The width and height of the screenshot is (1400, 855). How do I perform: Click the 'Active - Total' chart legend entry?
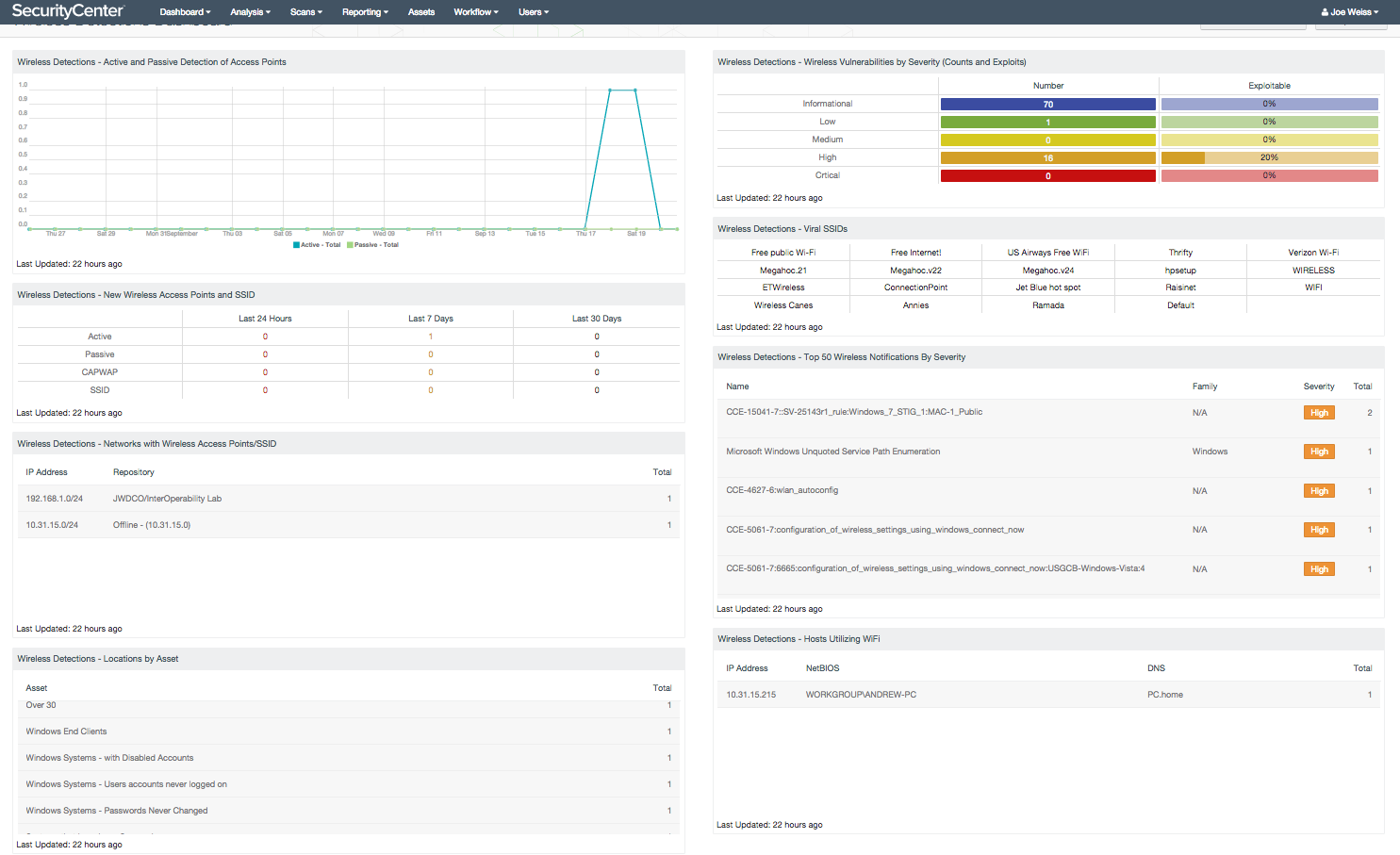point(317,245)
